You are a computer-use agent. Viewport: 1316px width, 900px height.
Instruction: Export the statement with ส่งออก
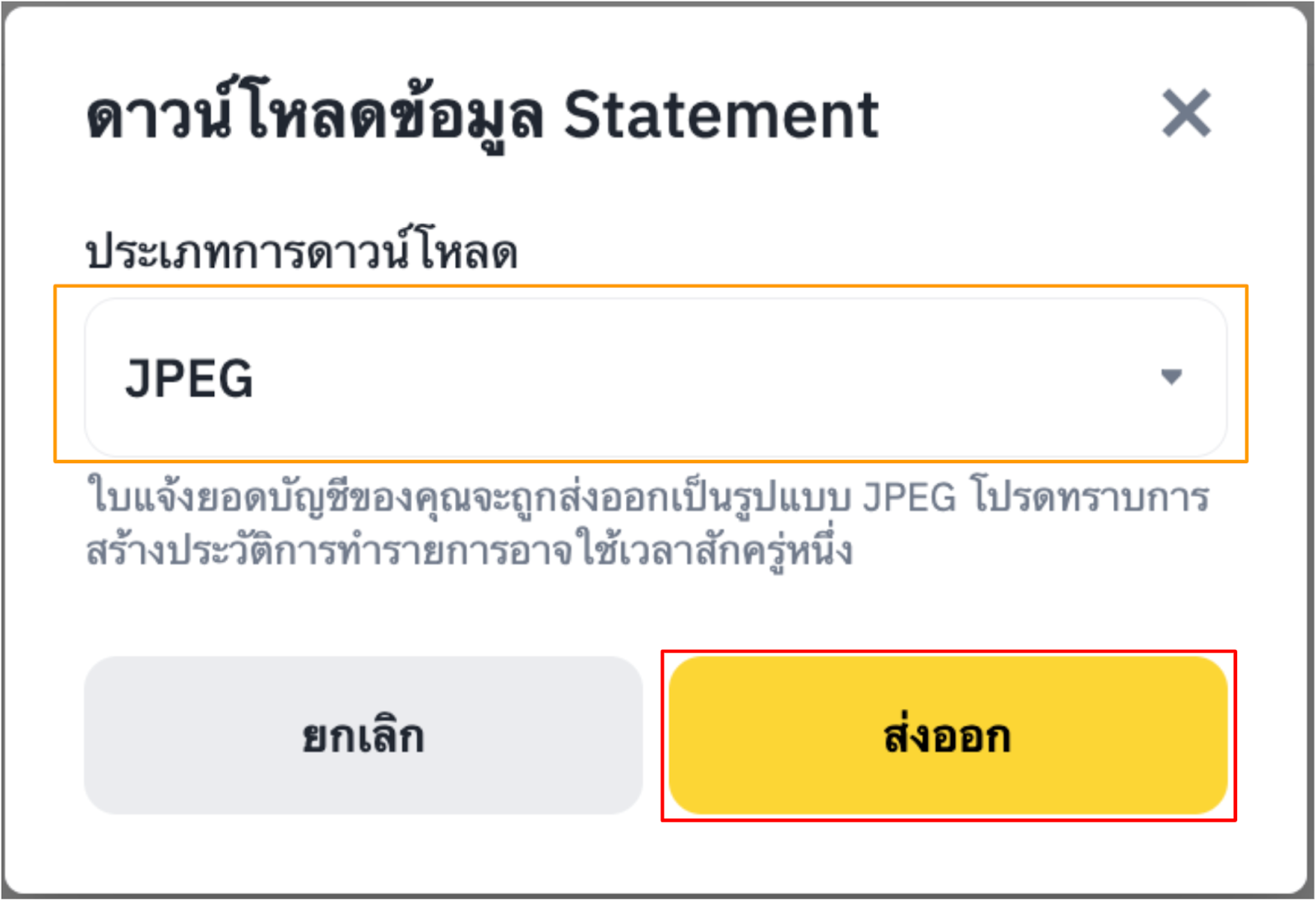point(948,735)
